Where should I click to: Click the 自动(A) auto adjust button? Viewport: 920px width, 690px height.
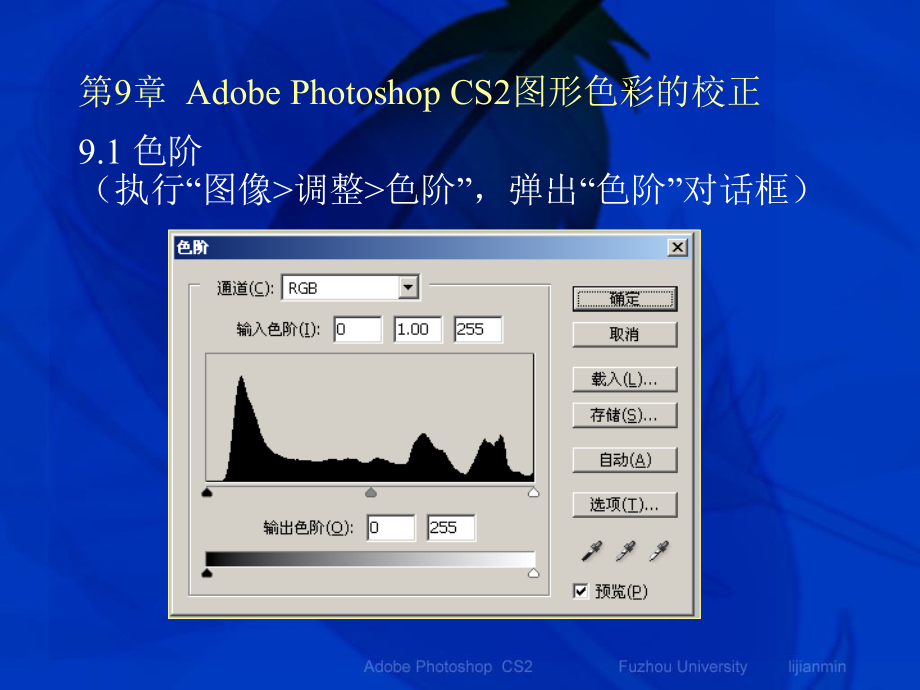[x=624, y=459]
